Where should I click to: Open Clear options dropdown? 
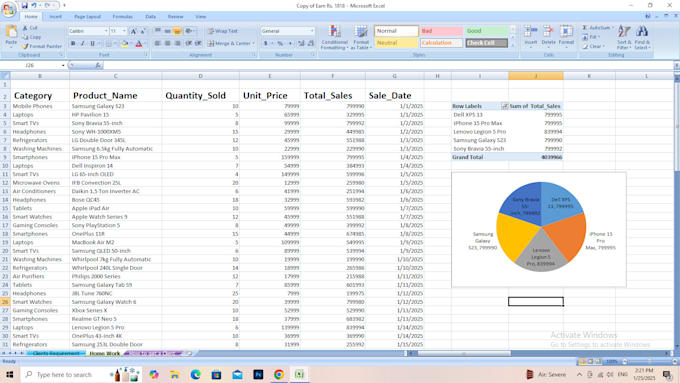(x=593, y=46)
